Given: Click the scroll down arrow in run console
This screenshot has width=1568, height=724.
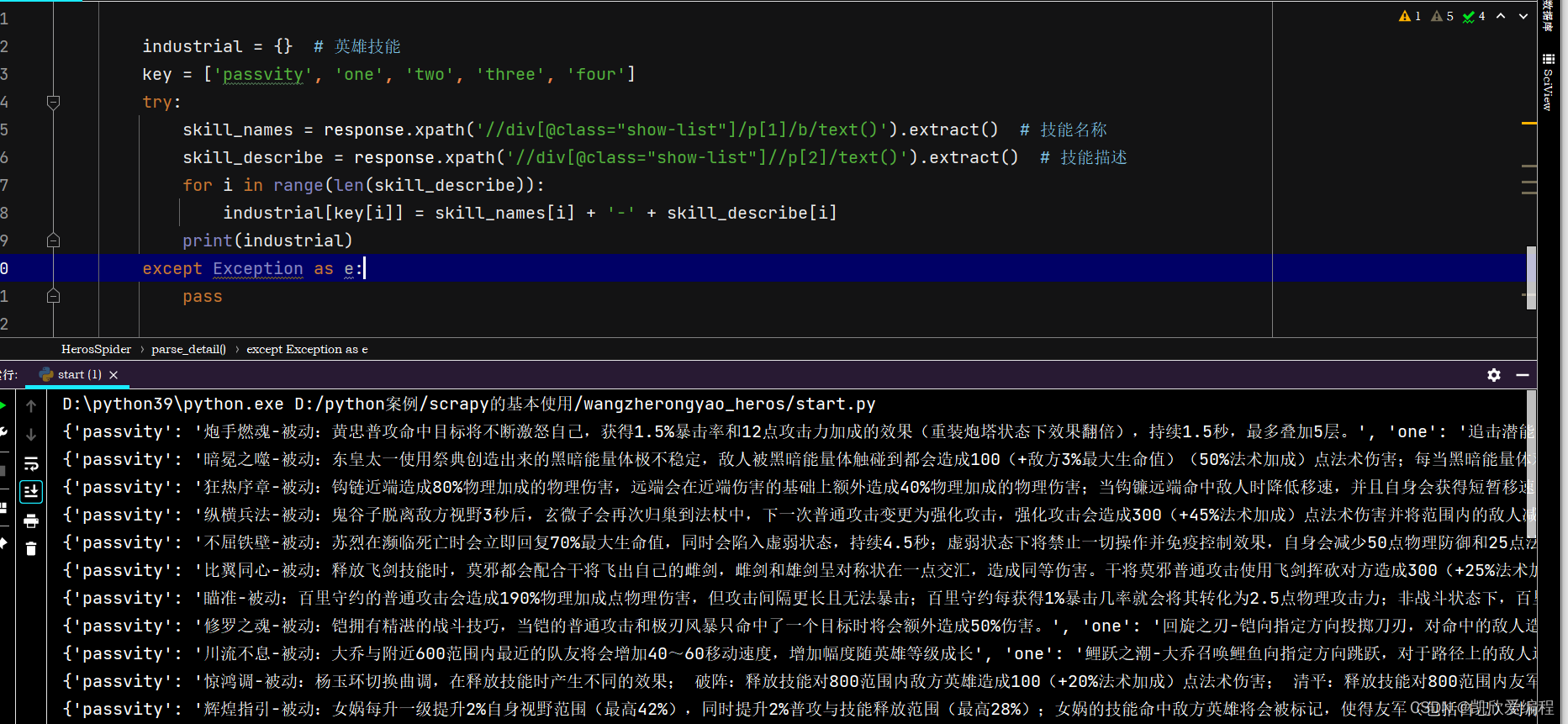Looking at the screenshot, I should (31, 435).
